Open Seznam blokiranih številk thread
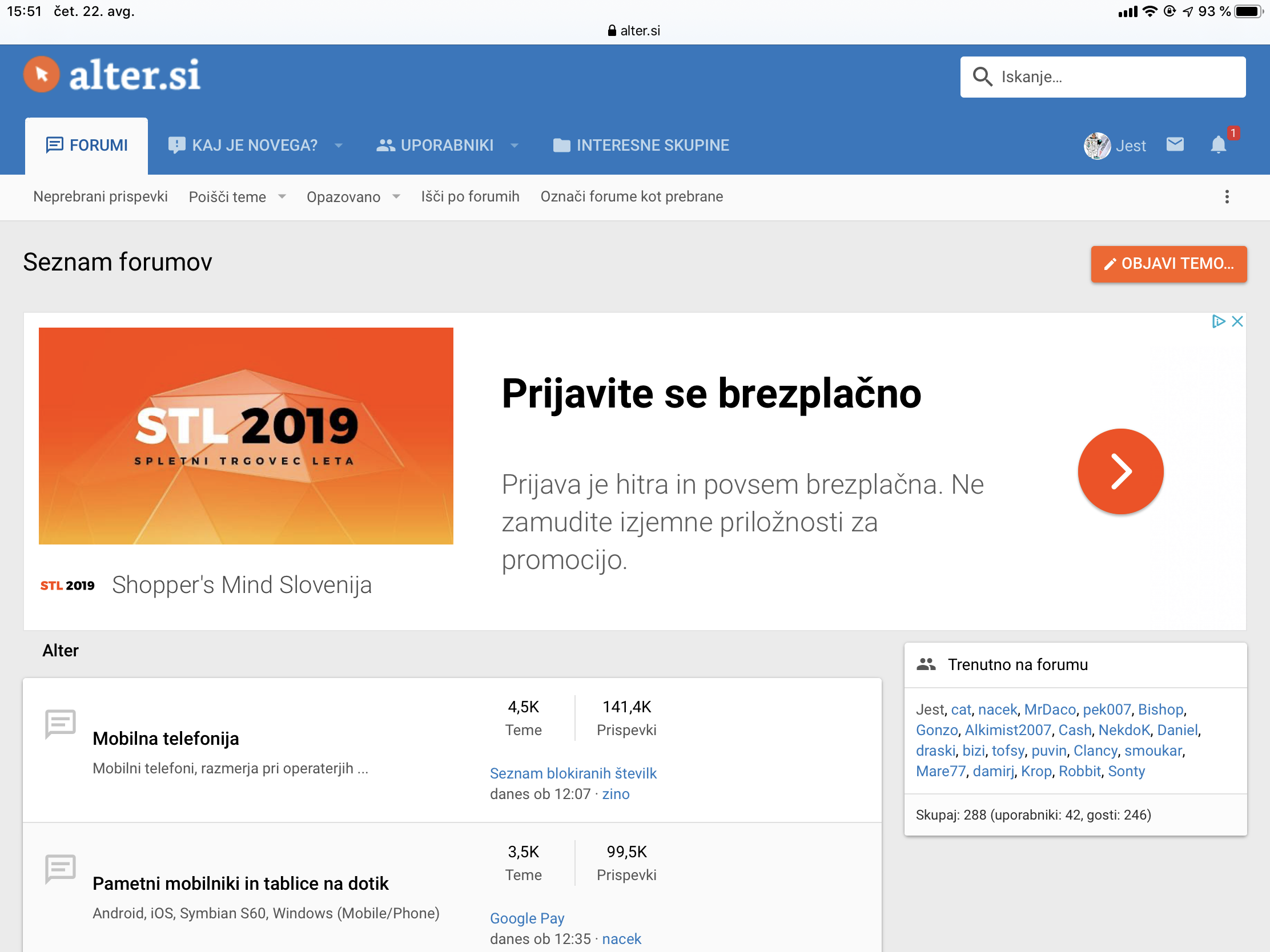The height and width of the screenshot is (952, 1270). pos(573,773)
